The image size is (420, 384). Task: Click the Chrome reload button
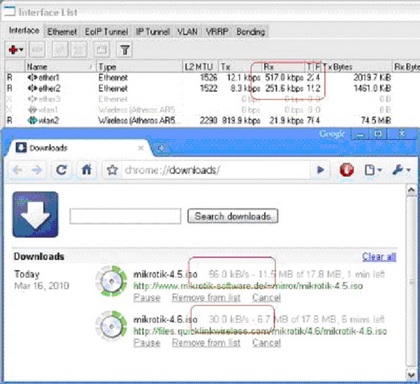61,170
